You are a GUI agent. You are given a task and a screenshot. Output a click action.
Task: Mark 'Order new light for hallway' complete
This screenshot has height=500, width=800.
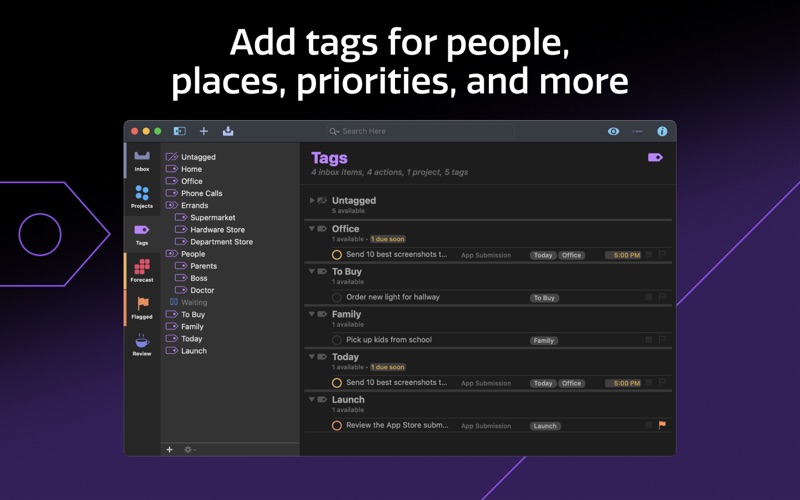(x=337, y=298)
